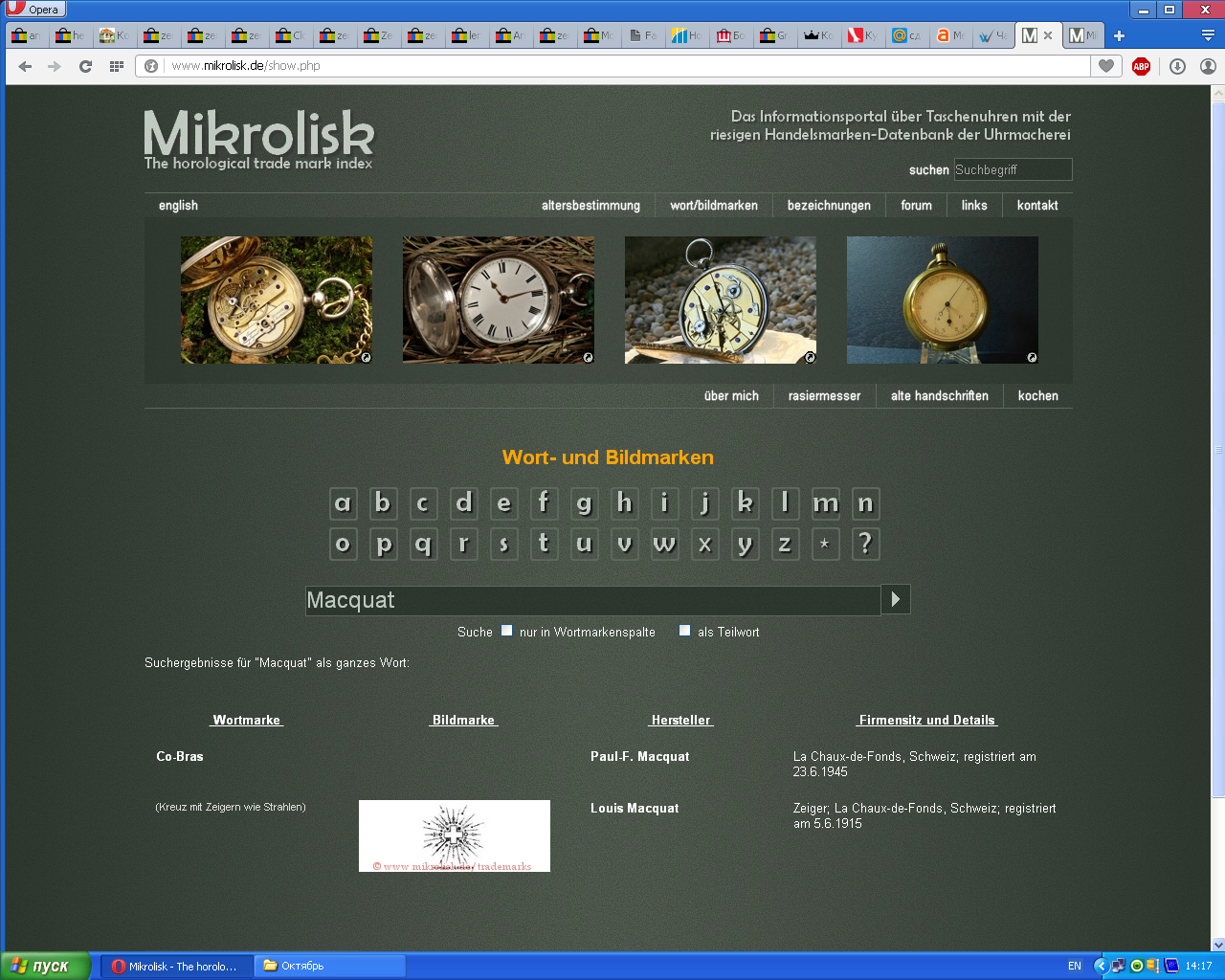This screenshot has width=1225, height=980.
Task: Switch language via 'english' link
Action: (x=178, y=206)
